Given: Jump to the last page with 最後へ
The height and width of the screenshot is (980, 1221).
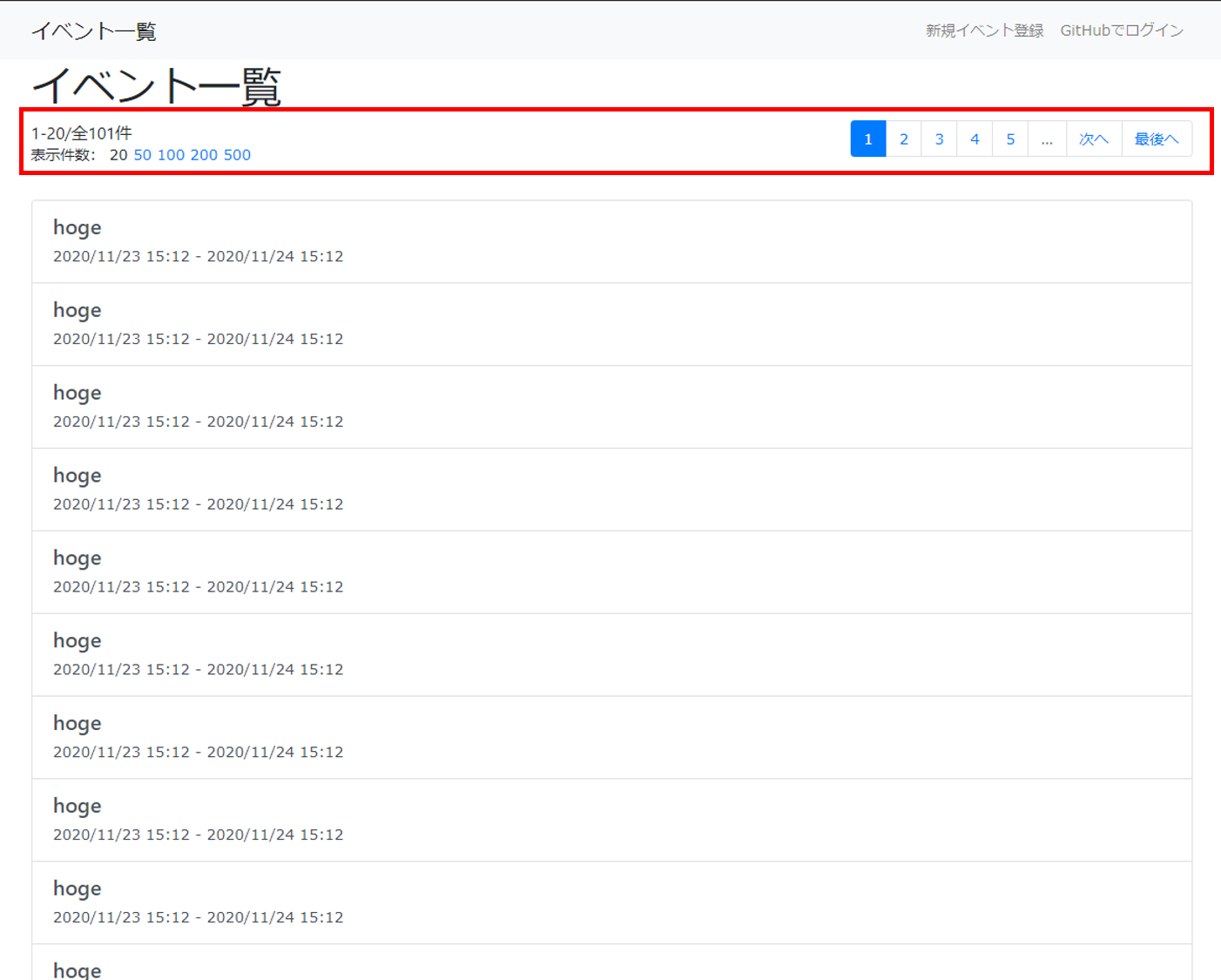Looking at the screenshot, I should pos(1157,138).
